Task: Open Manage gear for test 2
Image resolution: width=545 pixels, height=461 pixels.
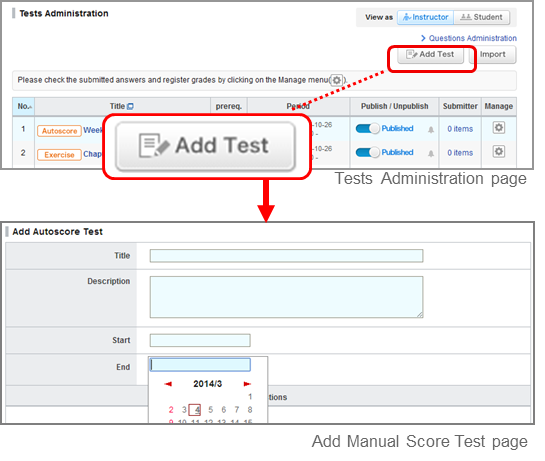Action: coord(498,152)
